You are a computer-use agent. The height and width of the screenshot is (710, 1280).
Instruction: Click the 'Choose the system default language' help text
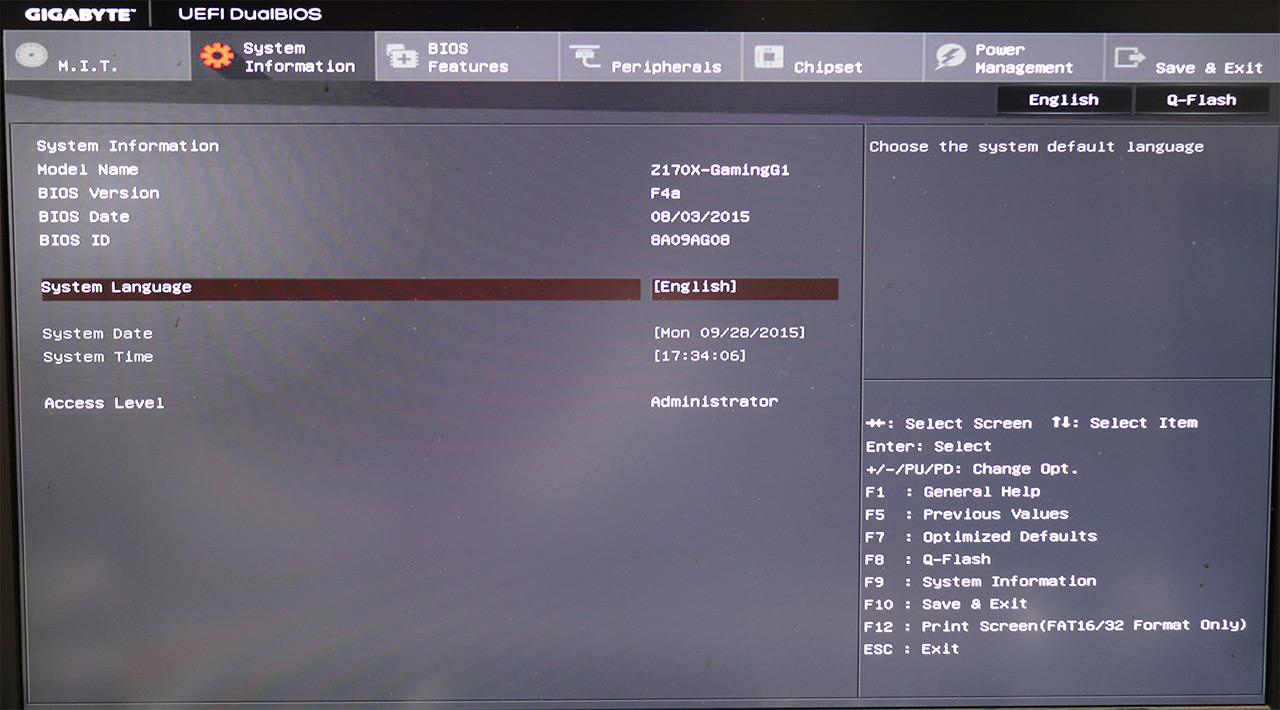(x=1036, y=147)
